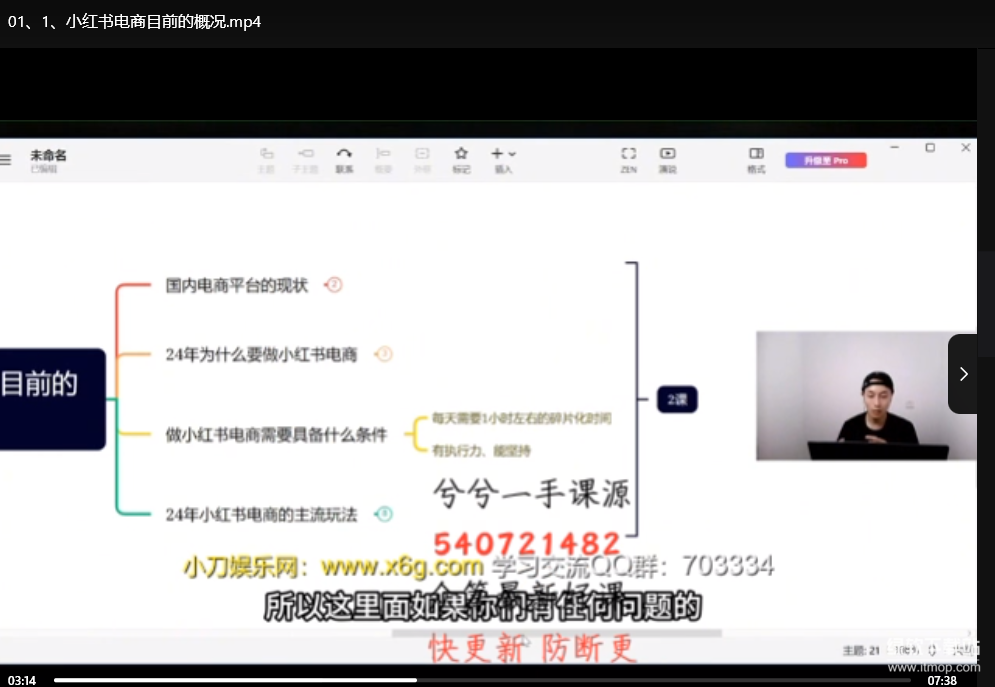The width and height of the screenshot is (995, 687).
Task: Expand the collapsed node after 24年小红书电商的主流玩法
Action: (384, 514)
